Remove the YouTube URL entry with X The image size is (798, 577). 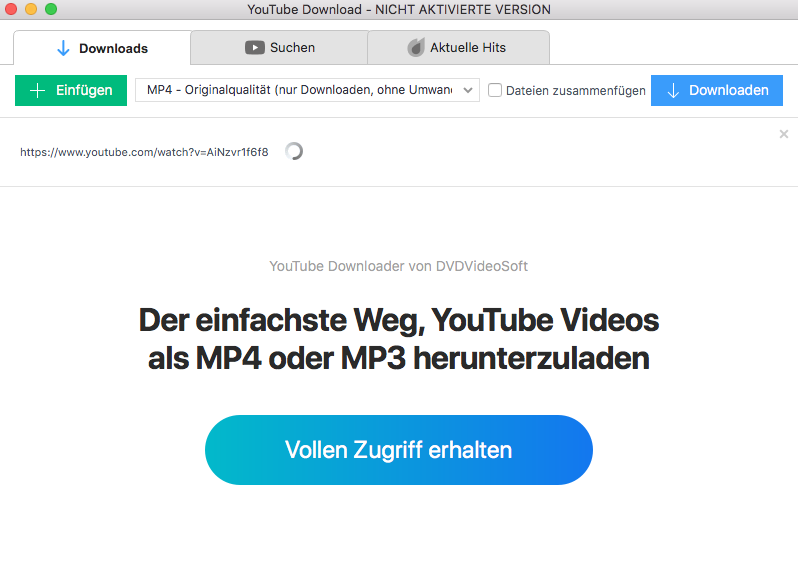(x=784, y=134)
